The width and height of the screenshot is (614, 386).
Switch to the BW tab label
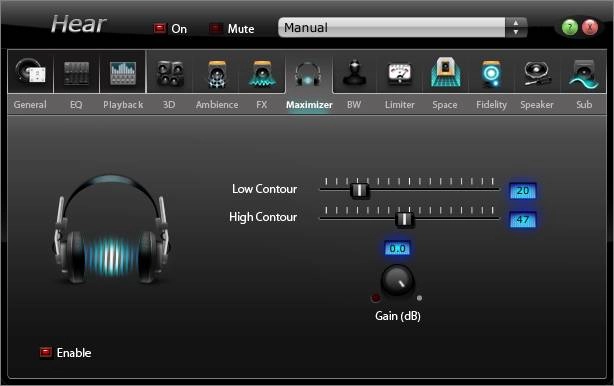(x=354, y=105)
